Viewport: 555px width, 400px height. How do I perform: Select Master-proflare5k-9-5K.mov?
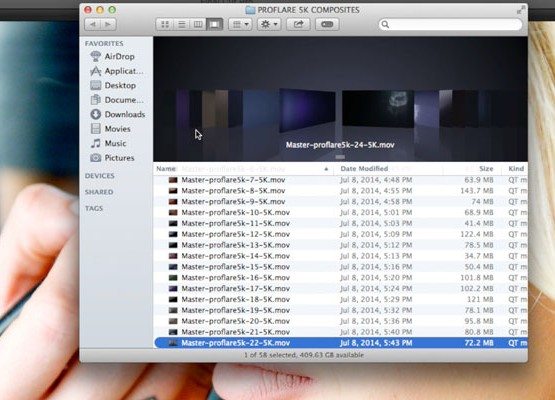point(341,201)
